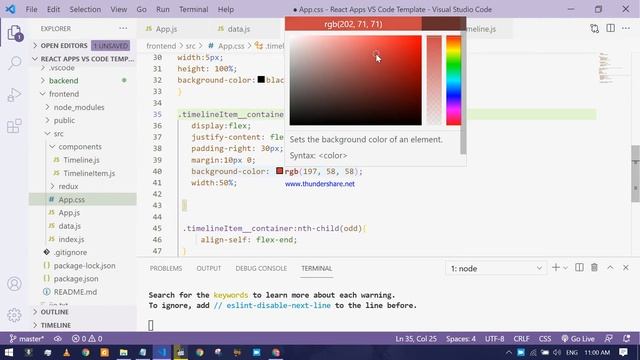Screen dimensions: 640x360
Task: Kill terminal with trash icon
Action: 595,268
